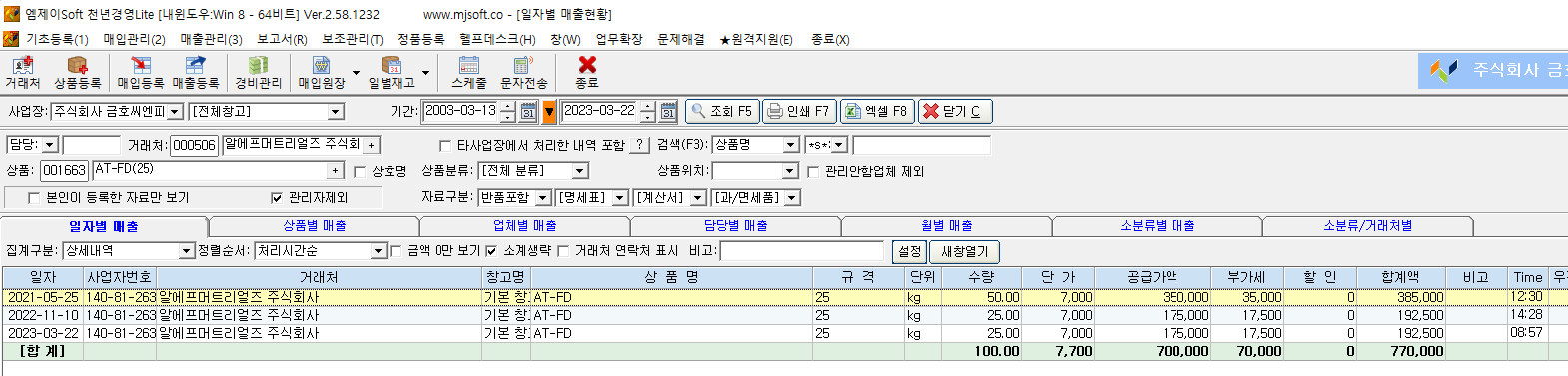Image resolution: width=1568 pixels, height=376 pixels.
Task: Open the 계산서 dropdown
Action: coord(698,198)
